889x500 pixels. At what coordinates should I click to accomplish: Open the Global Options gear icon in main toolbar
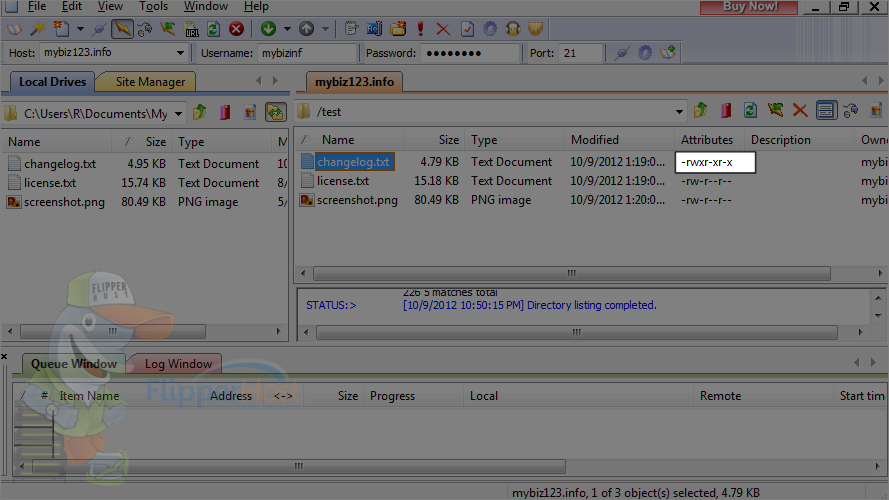pos(490,28)
